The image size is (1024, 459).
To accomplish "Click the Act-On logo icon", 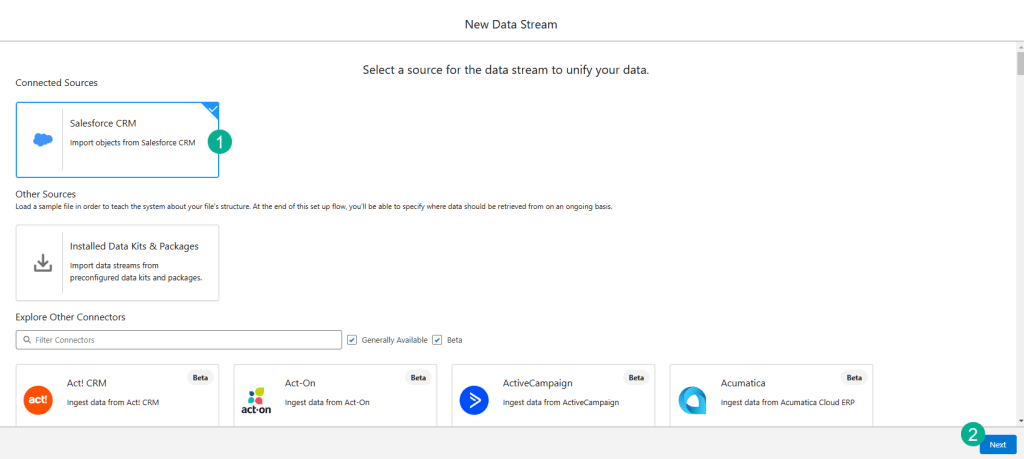I will 255,400.
